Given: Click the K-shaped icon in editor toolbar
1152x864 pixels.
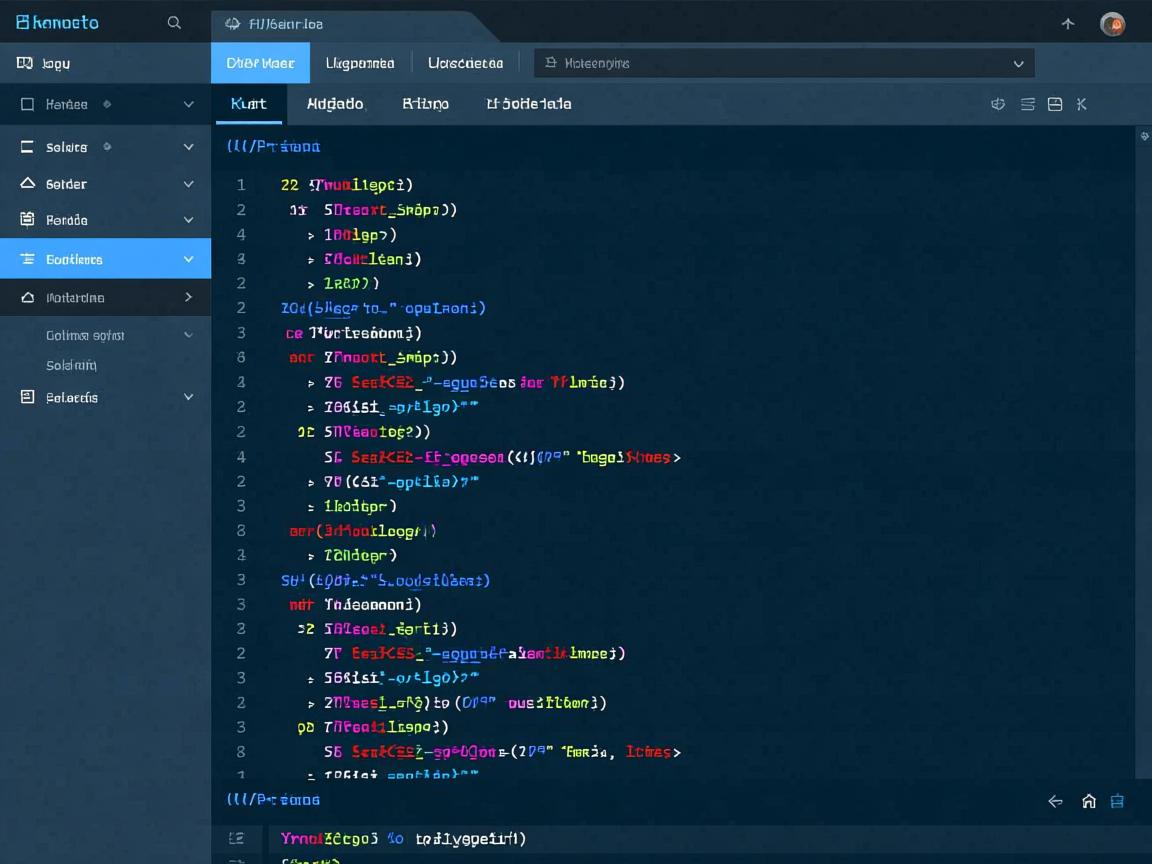Looking at the screenshot, I should click(x=1082, y=104).
